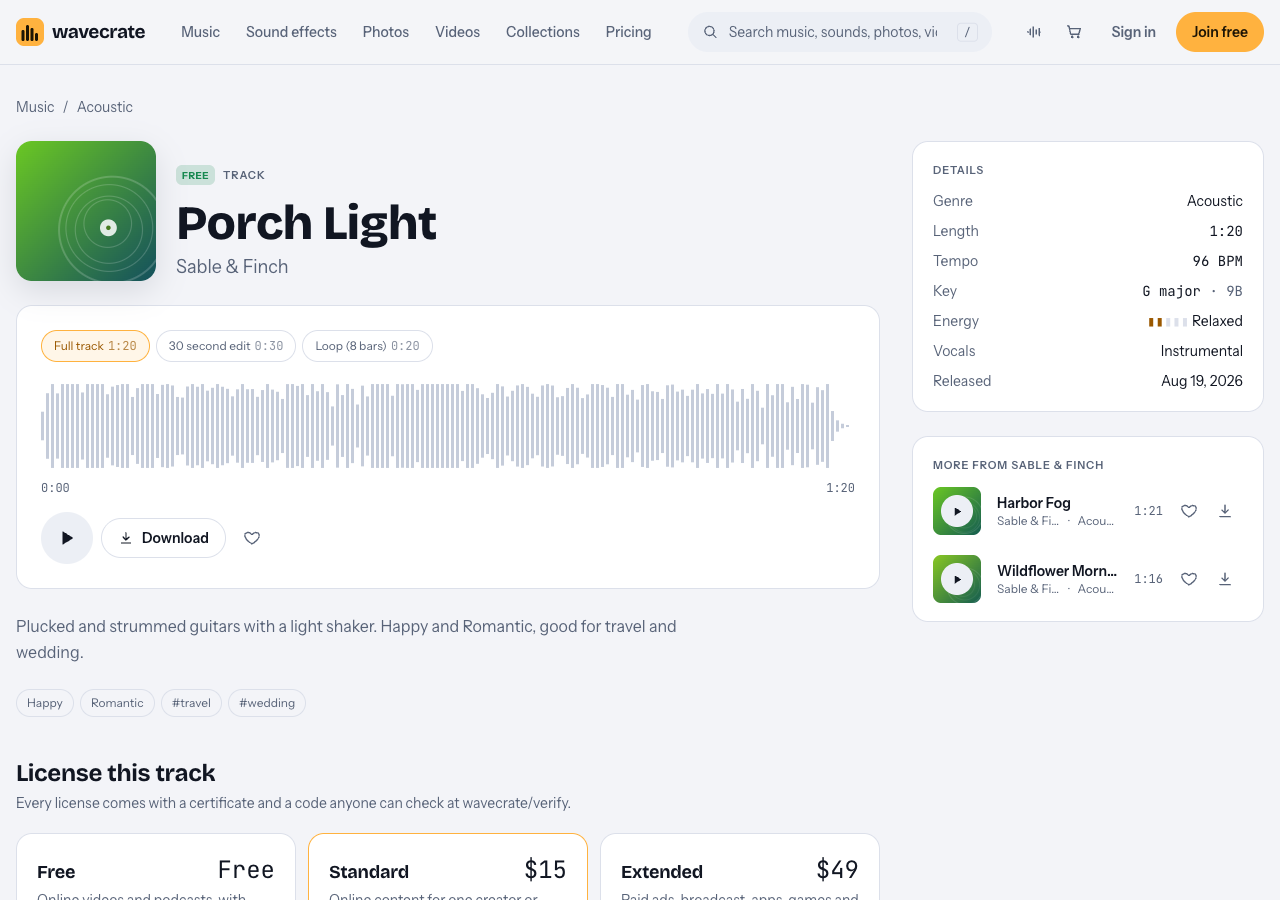Go to Photos section

click(386, 32)
